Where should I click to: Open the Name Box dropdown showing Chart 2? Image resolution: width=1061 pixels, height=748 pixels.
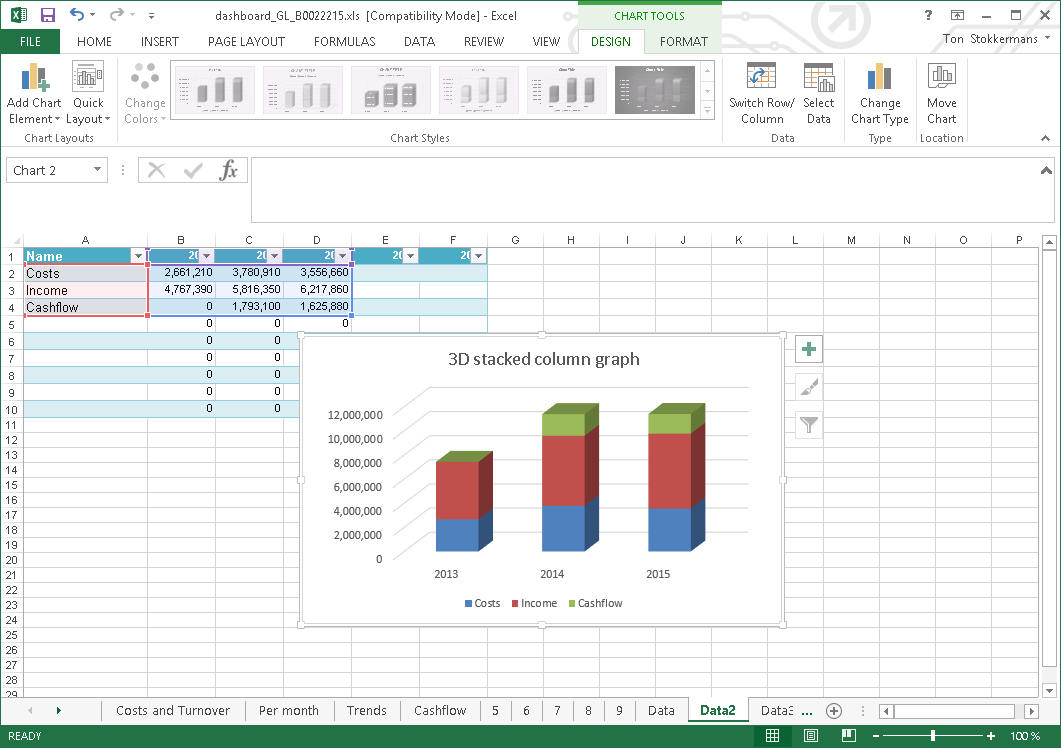pyautogui.click(x=97, y=170)
